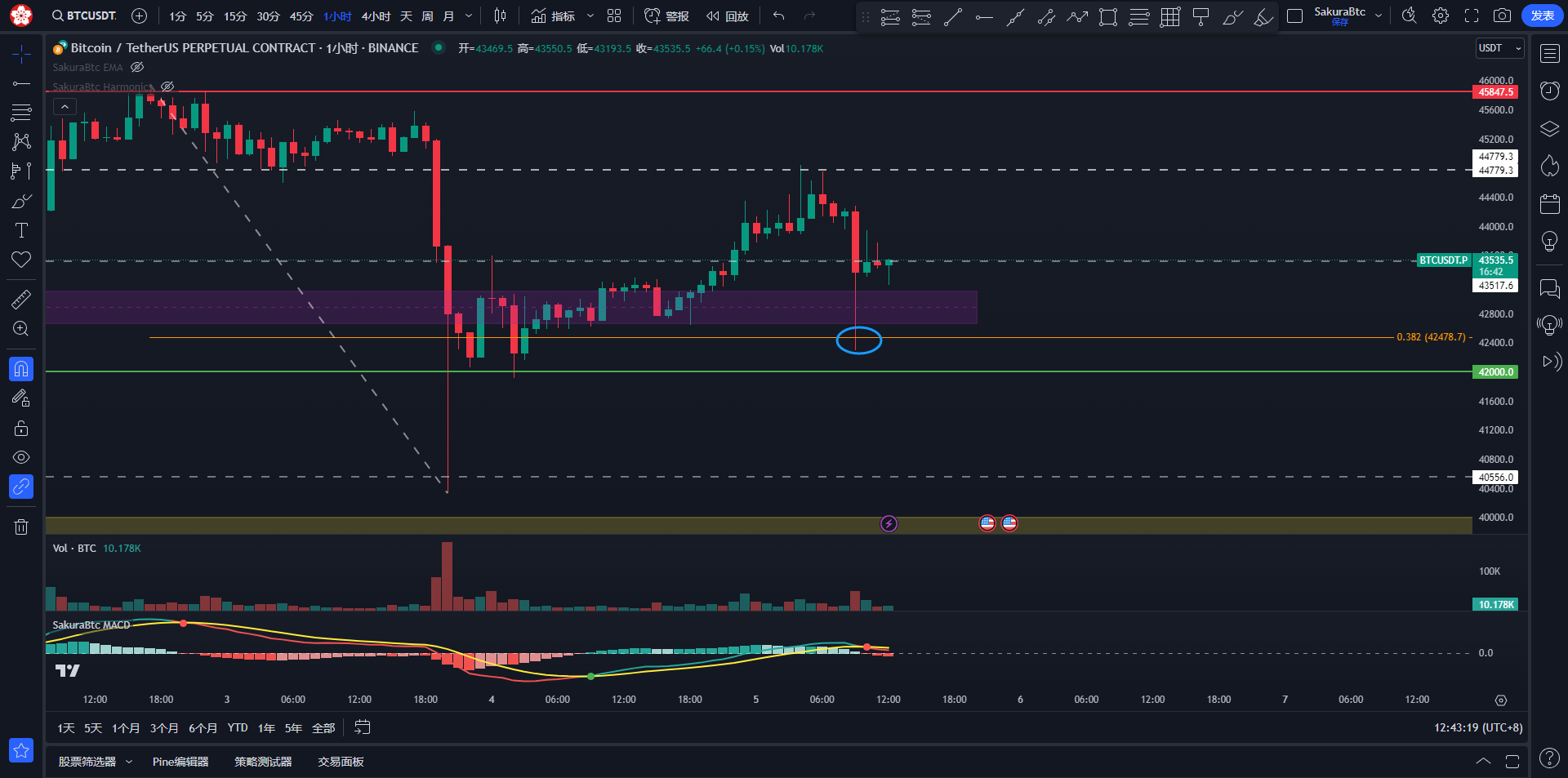The width and height of the screenshot is (1568, 778).
Task: Choose the grid table tool in favorites bar
Action: pos(1170,16)
